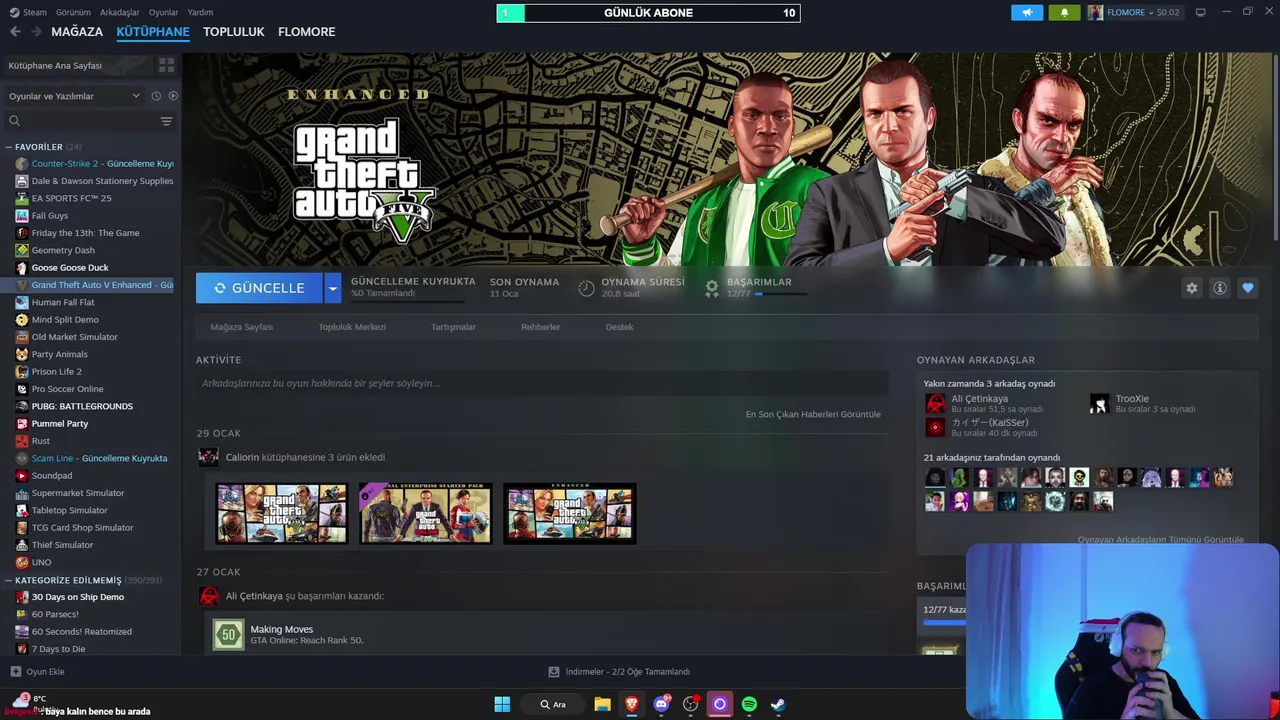Open the Mağaza Sayfası link
Image resolution: width=1280 pixels, height=720 pixels.
(241, 327)
